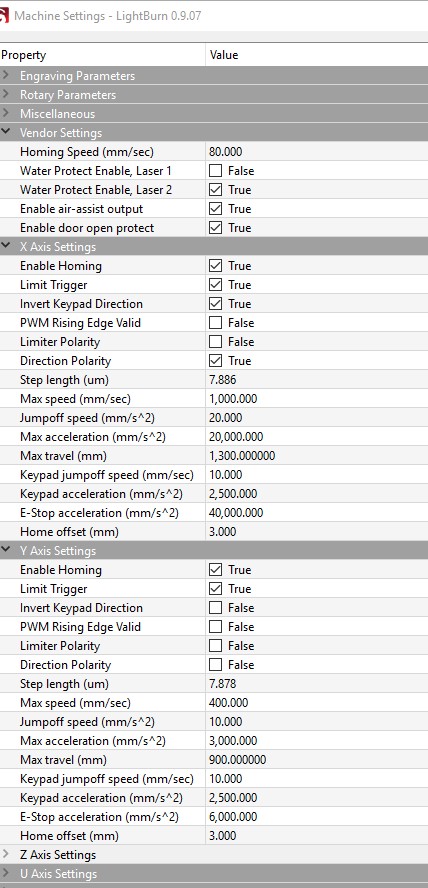This screenshot has height=888, width=428.
Task: Toggle X axis PWM Rising Edge Valid
Action: 215,323
